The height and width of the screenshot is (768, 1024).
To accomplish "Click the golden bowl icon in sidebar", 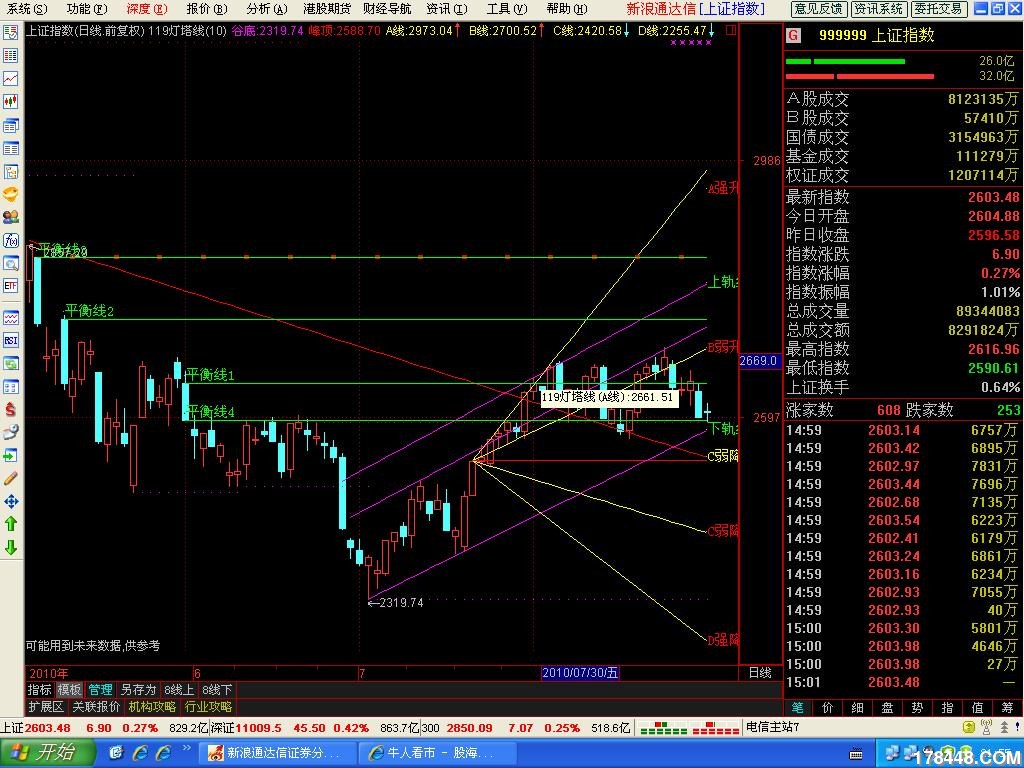I will click(x=10, y=194).
